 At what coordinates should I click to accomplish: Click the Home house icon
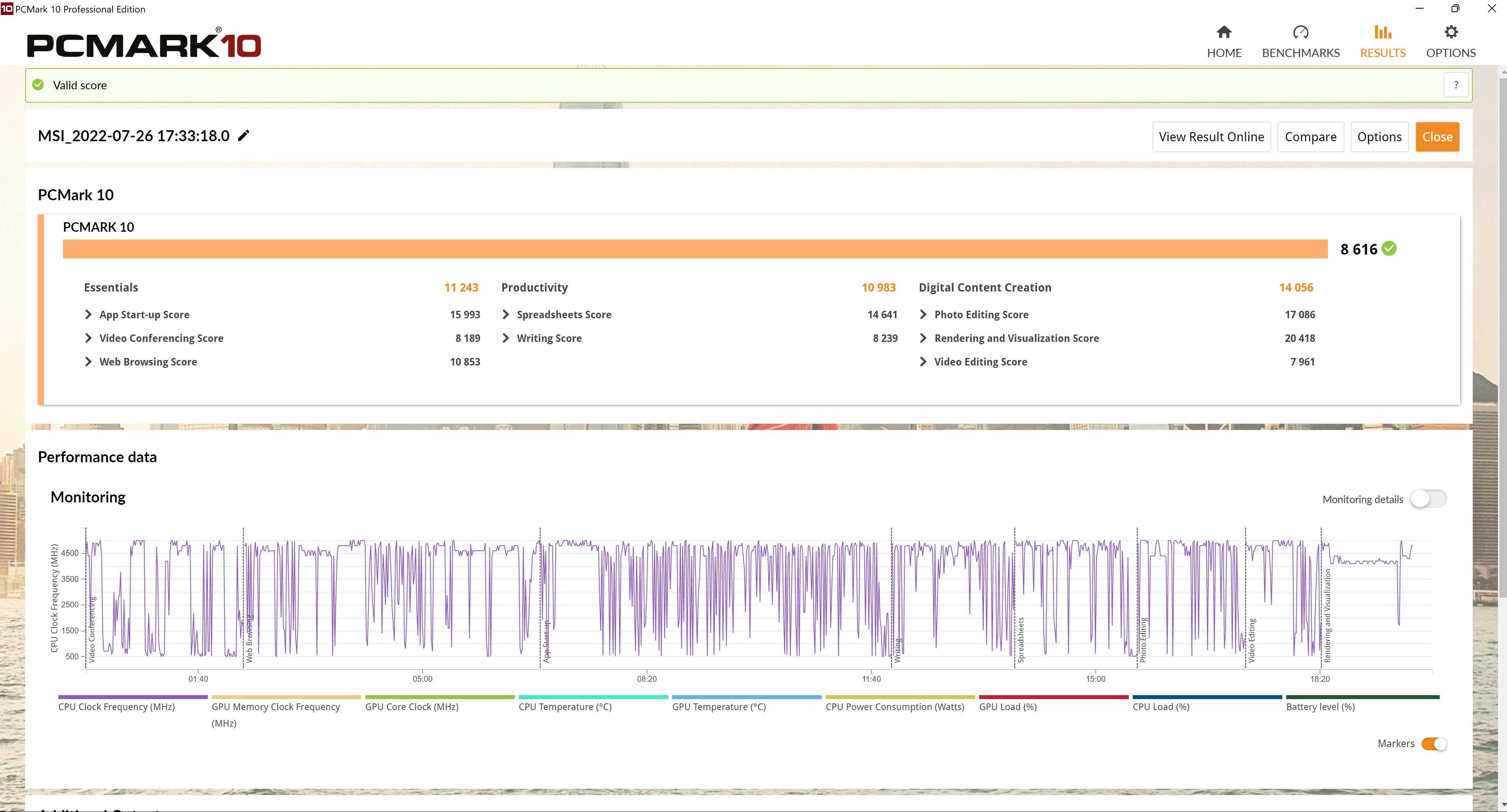coord(1224,32)
